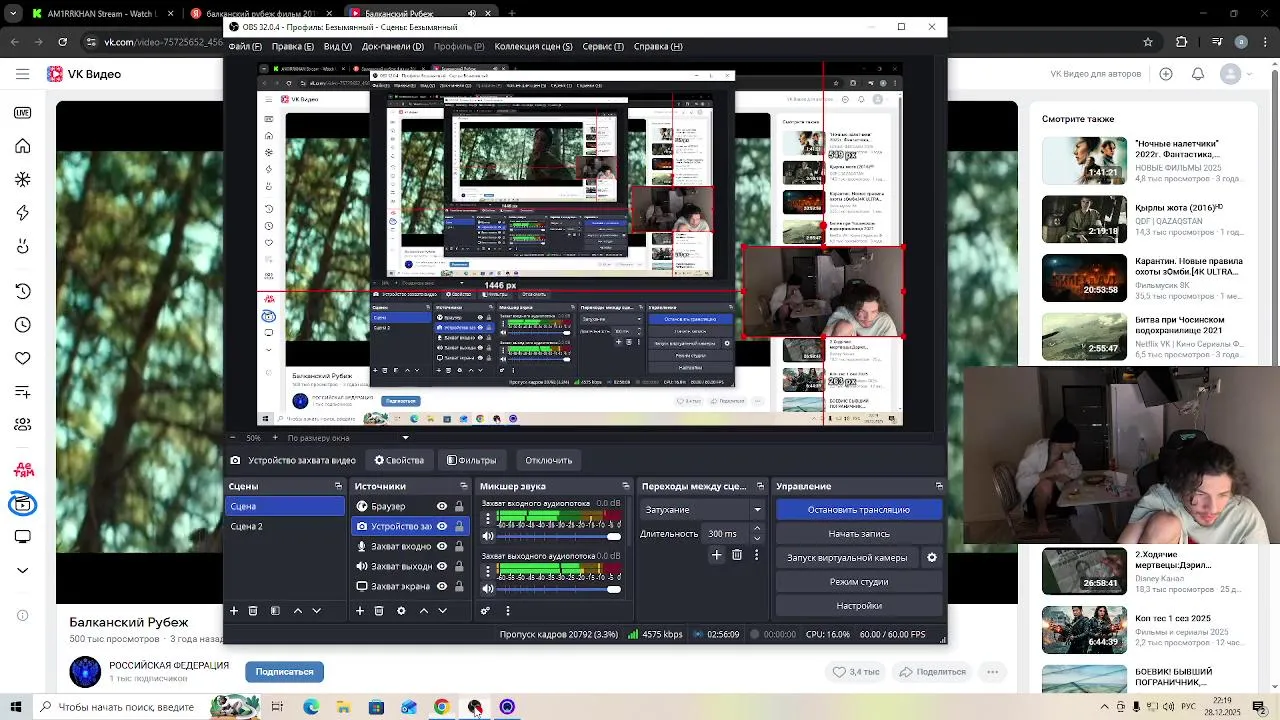Image resolution: width=1280 pixels, height=720 pixels.
Task: Open VK Video hamburger menu
Action: (x=22, y=74)
